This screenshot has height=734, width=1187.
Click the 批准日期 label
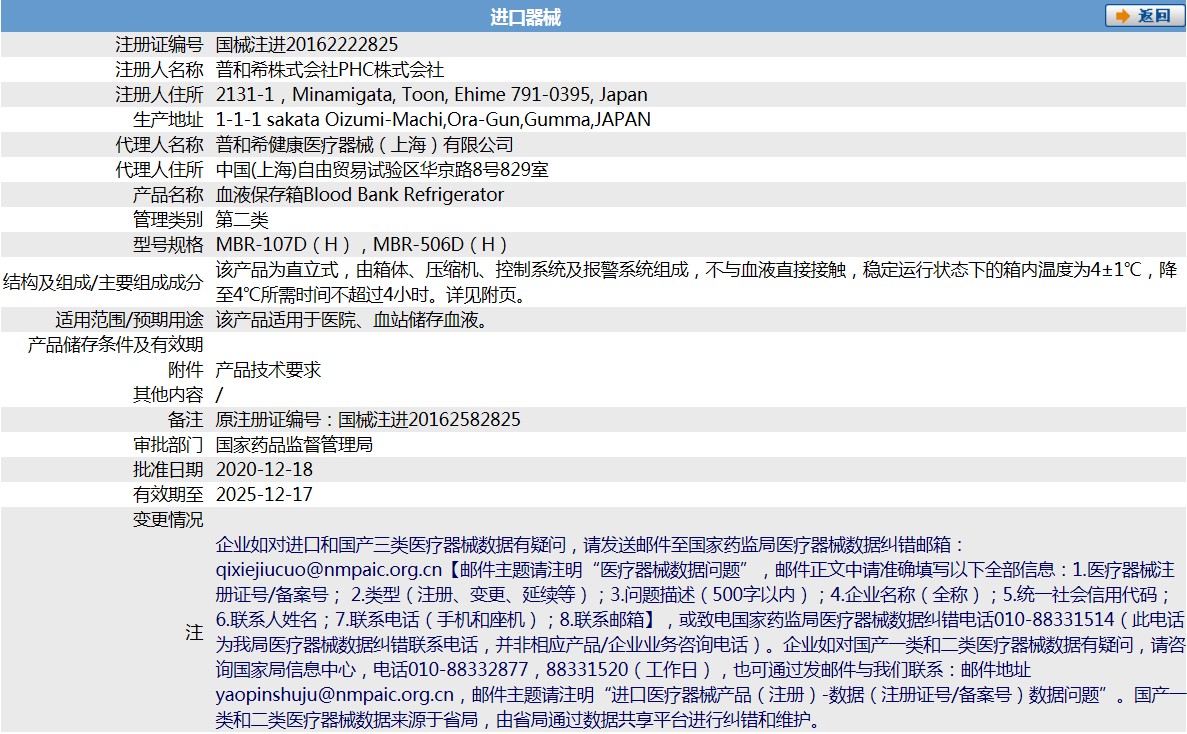(x=168, y=469)
